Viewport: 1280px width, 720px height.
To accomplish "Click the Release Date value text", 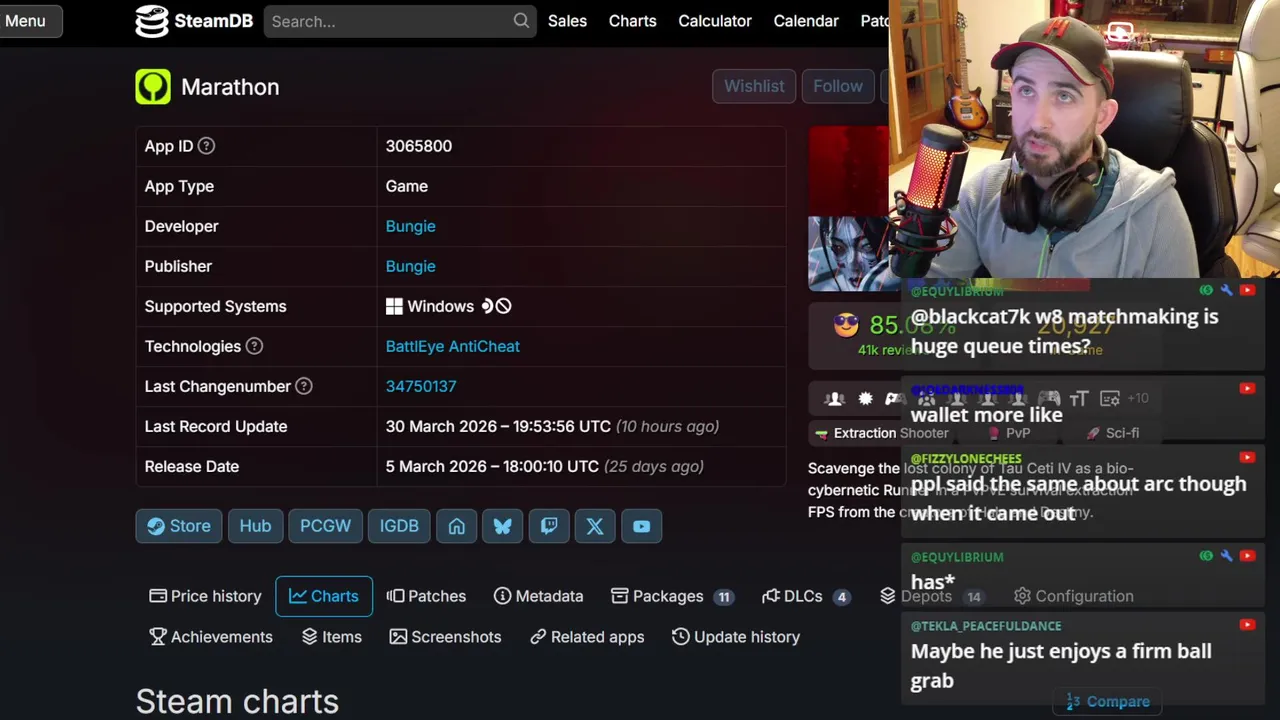I will (x=545, y=466).
